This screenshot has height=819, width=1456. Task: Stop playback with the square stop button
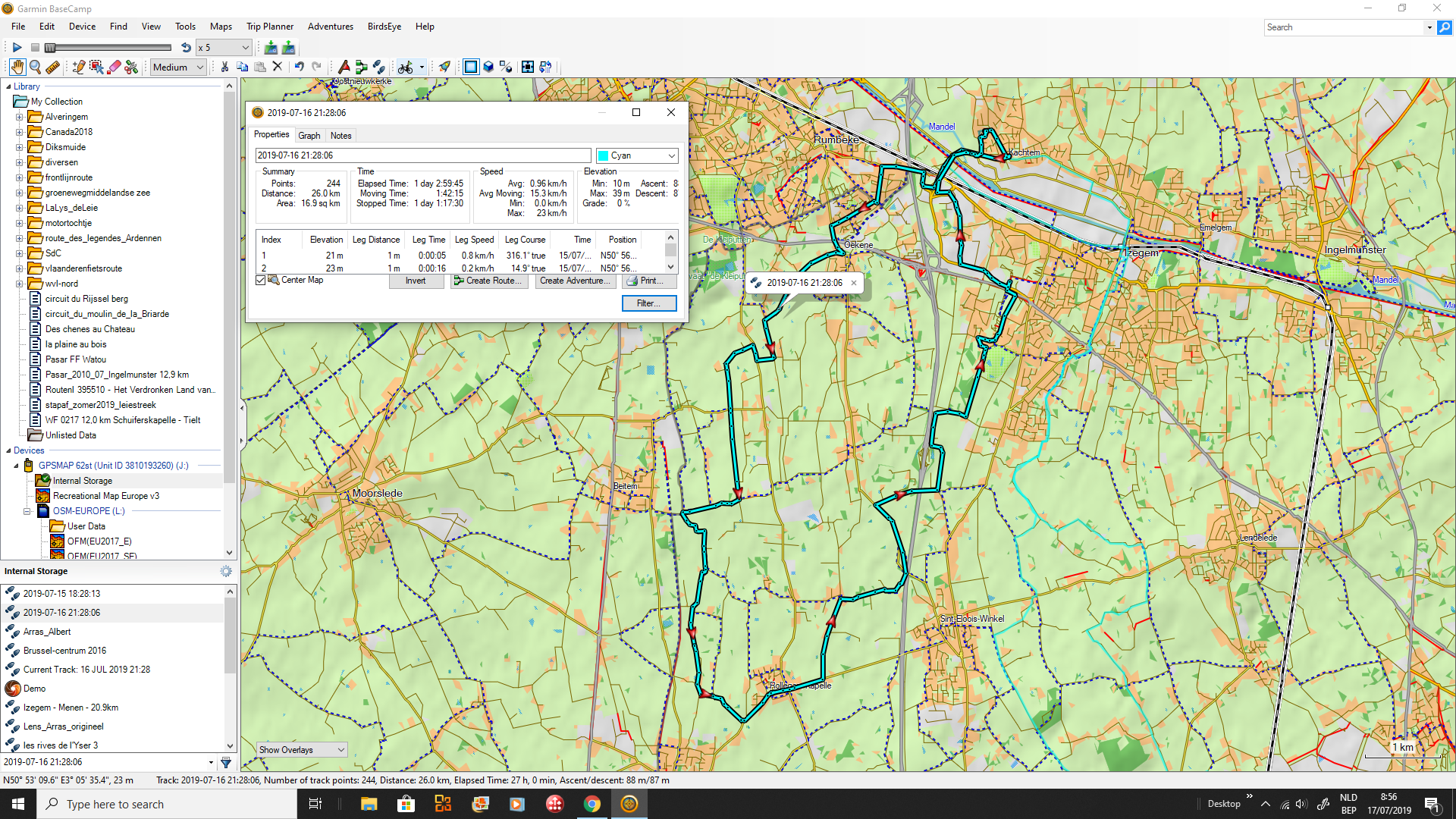[35, 47]
